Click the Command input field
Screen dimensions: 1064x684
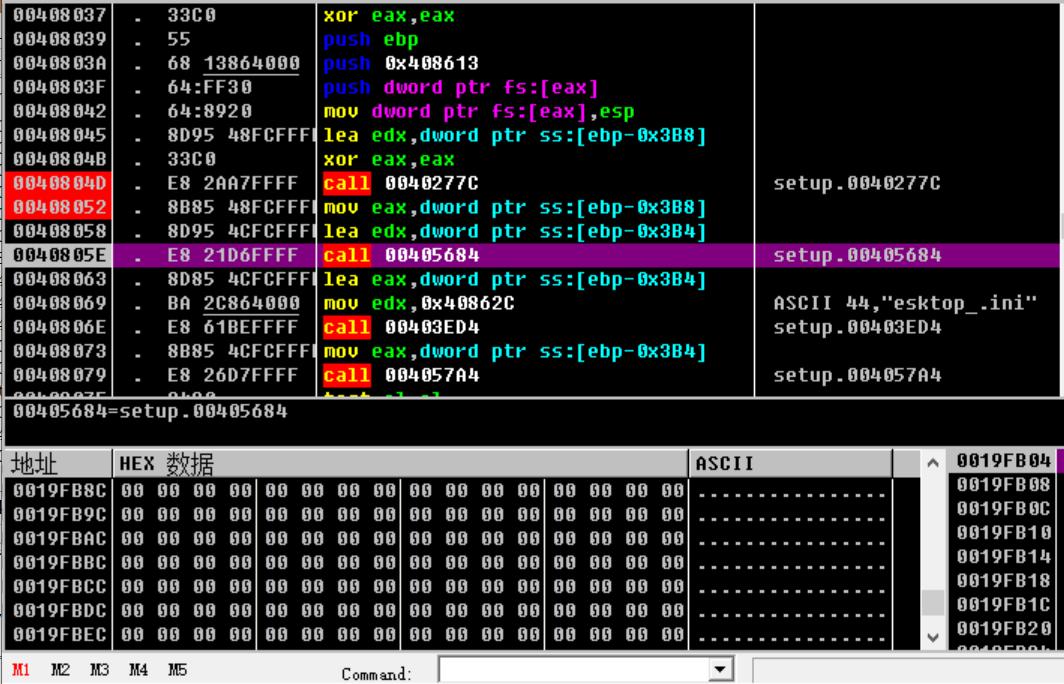(x=574, y=670)
